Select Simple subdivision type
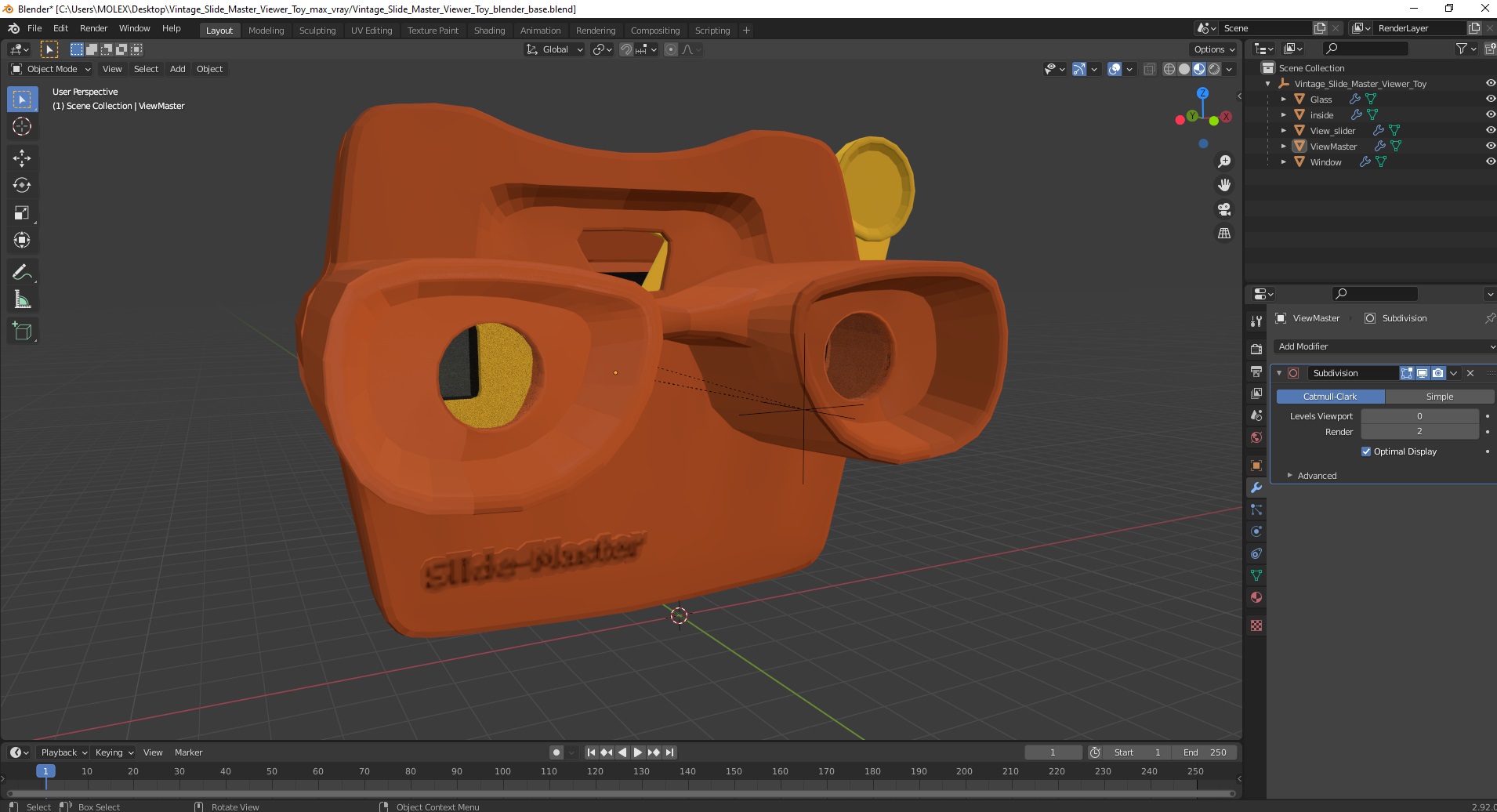 1440,397
